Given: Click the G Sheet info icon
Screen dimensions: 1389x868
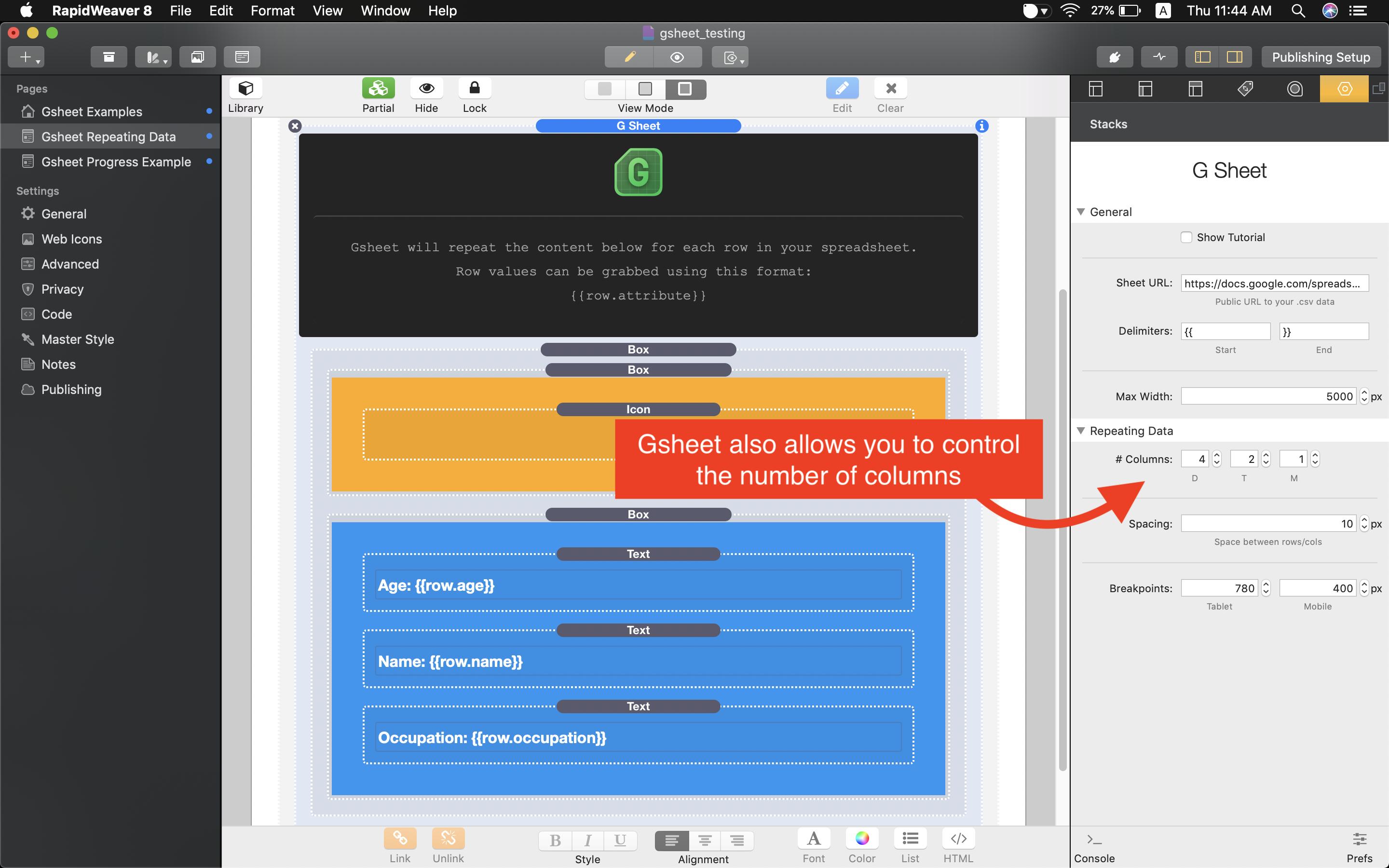Looking at the screenshot, I should click(x=981, y=126).
